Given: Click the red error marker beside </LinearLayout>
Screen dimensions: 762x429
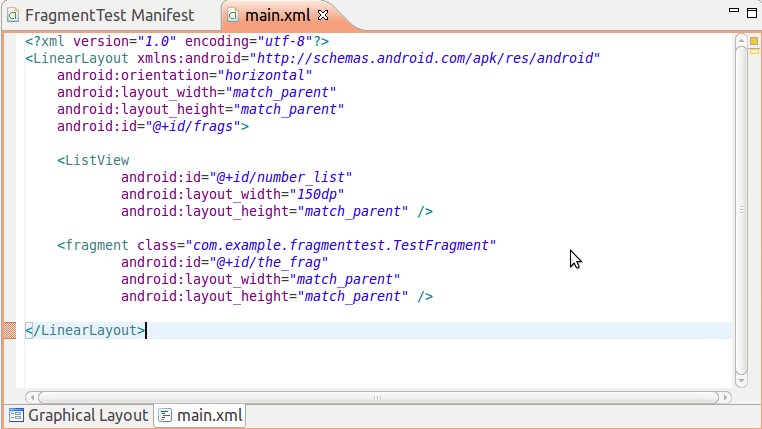Looking at the screenshot, I should pyautogui.click(x=10, y=330).
